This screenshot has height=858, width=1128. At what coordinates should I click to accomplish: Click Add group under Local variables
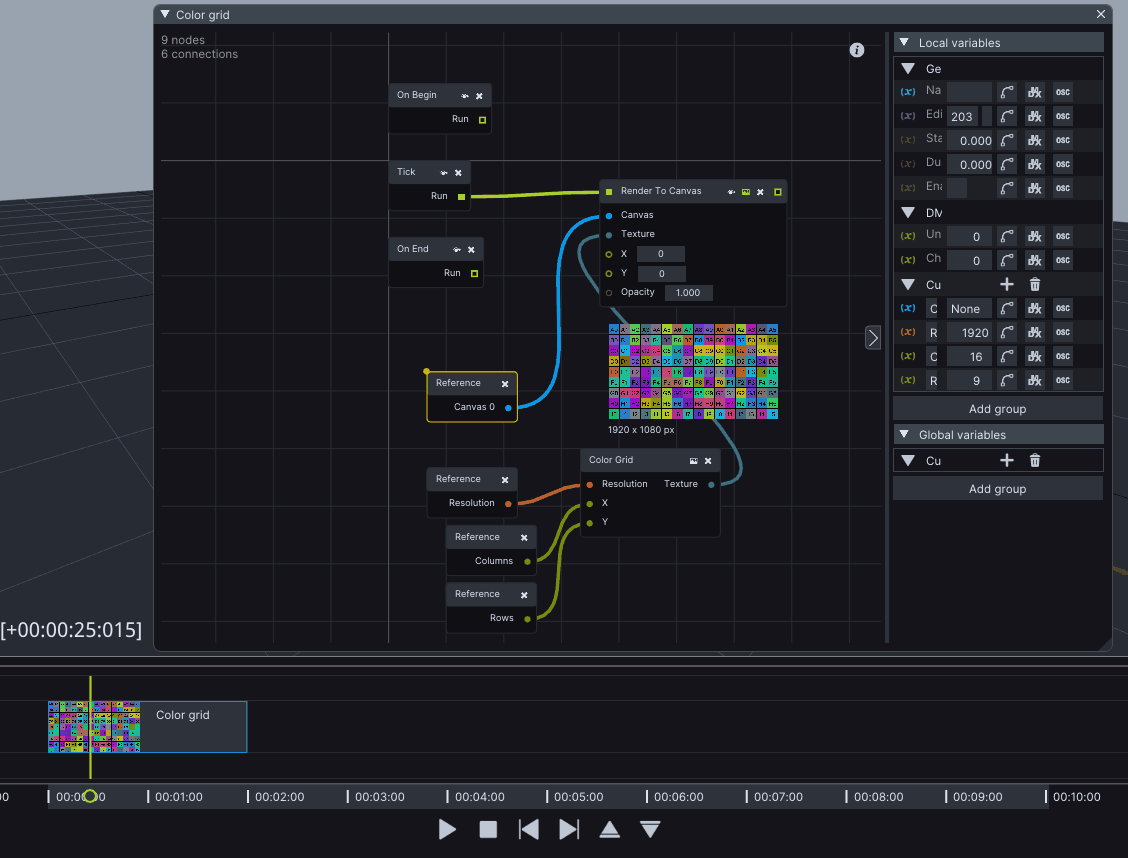pyautogui.click(x=997, y=409)
